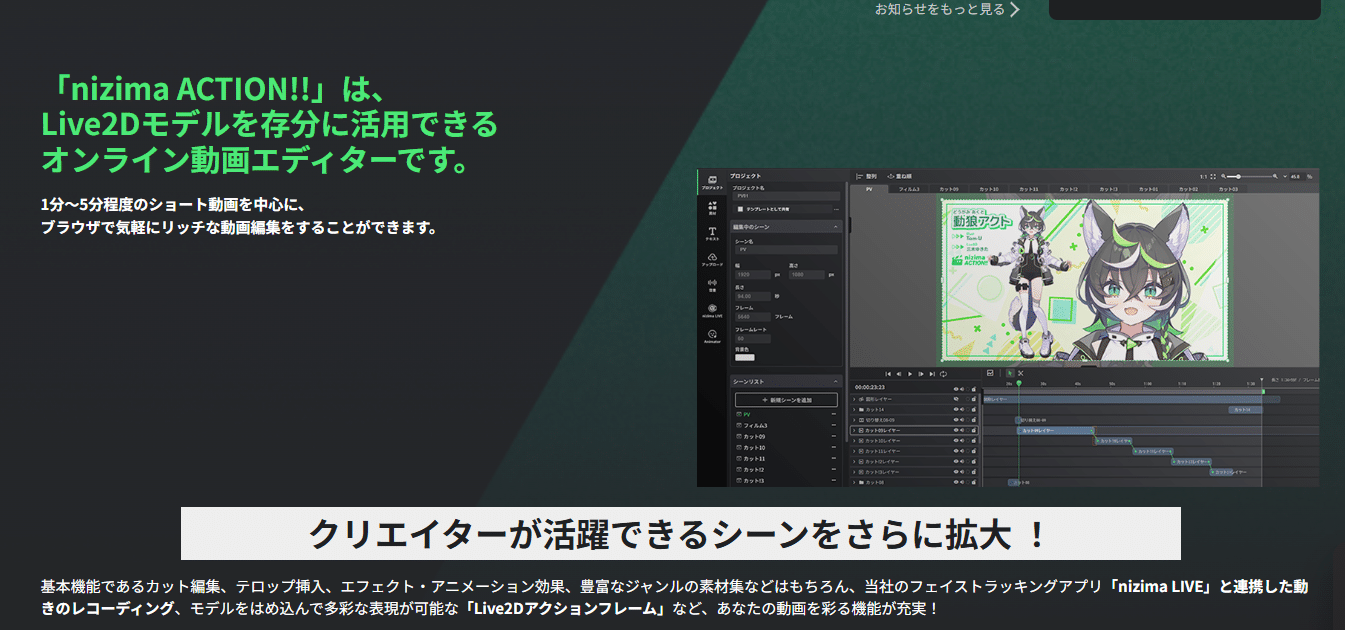Click the green timeline playhead marker
This screenshot has height=630, width=1345.
pos(1019,383)
